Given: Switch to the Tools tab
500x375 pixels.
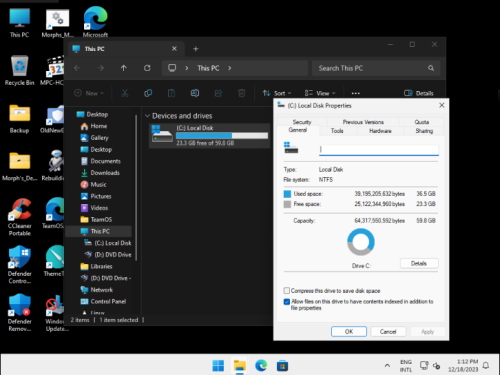Looking at the screenshot, I should click(x=337, y=131).
